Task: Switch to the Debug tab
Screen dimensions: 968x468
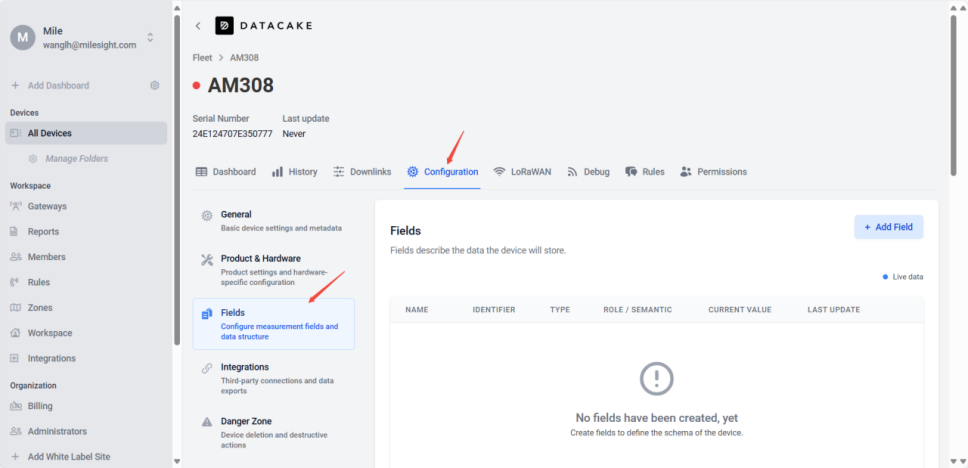Action: click(588, 172)
